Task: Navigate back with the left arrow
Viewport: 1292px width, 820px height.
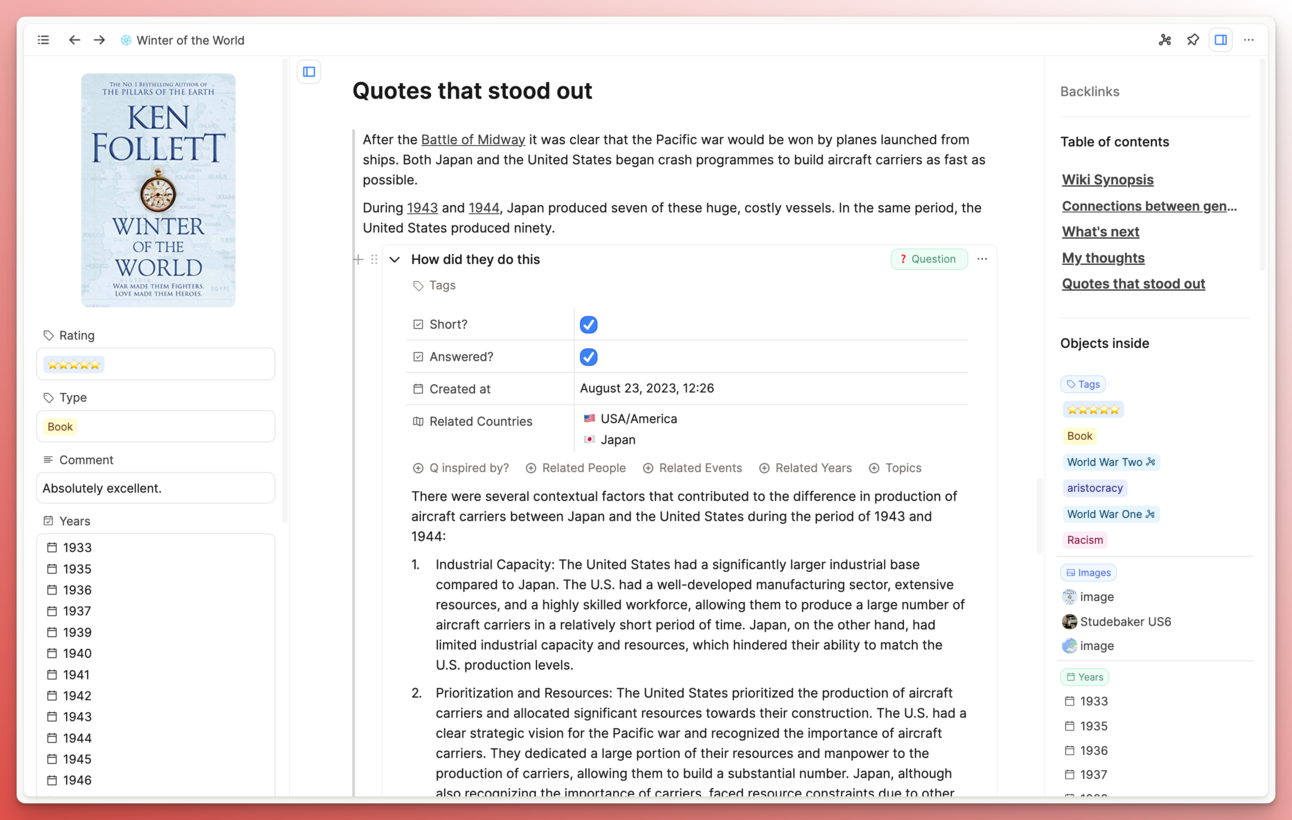Action: point(74,40)
